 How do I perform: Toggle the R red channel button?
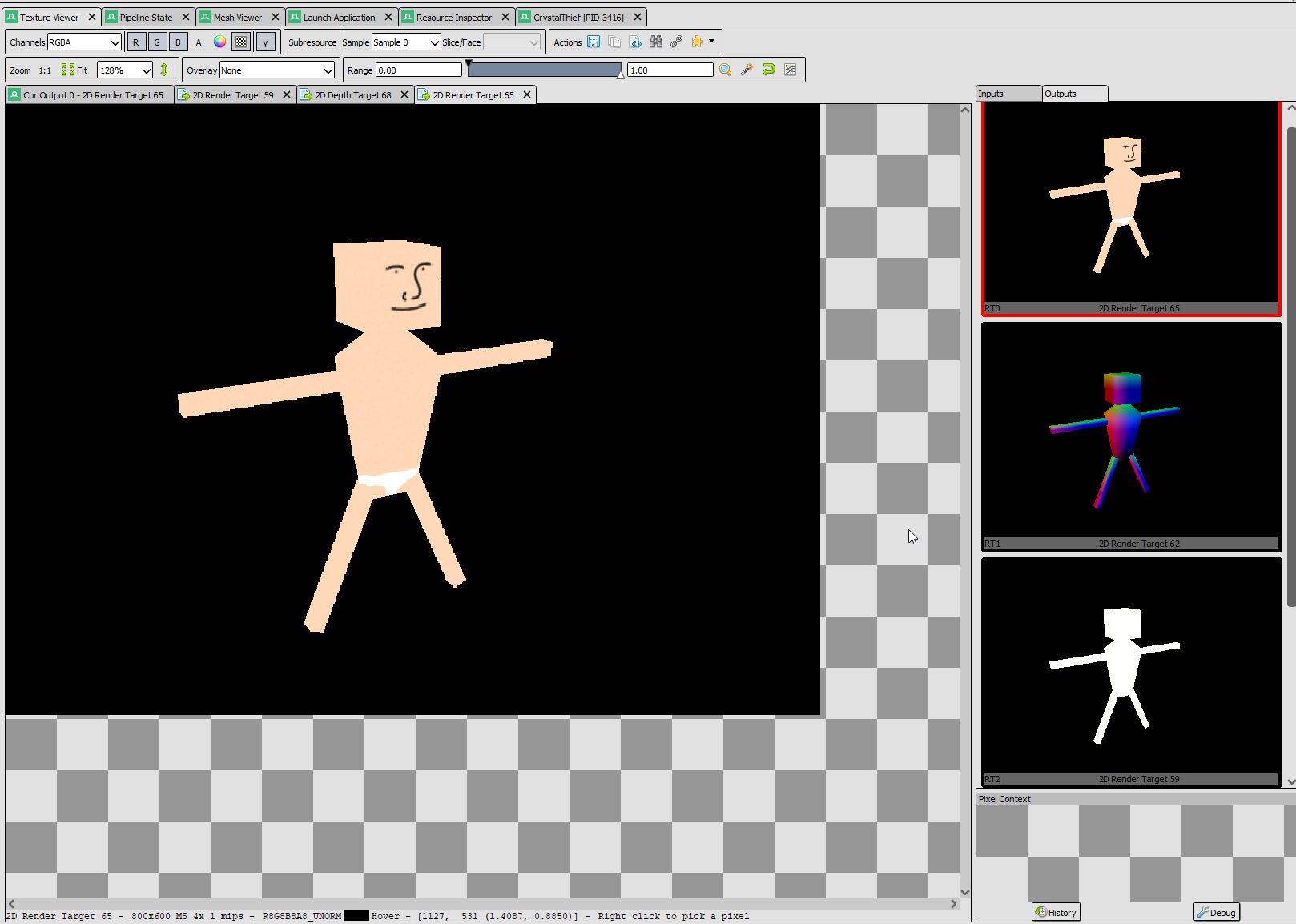point(136,42)
